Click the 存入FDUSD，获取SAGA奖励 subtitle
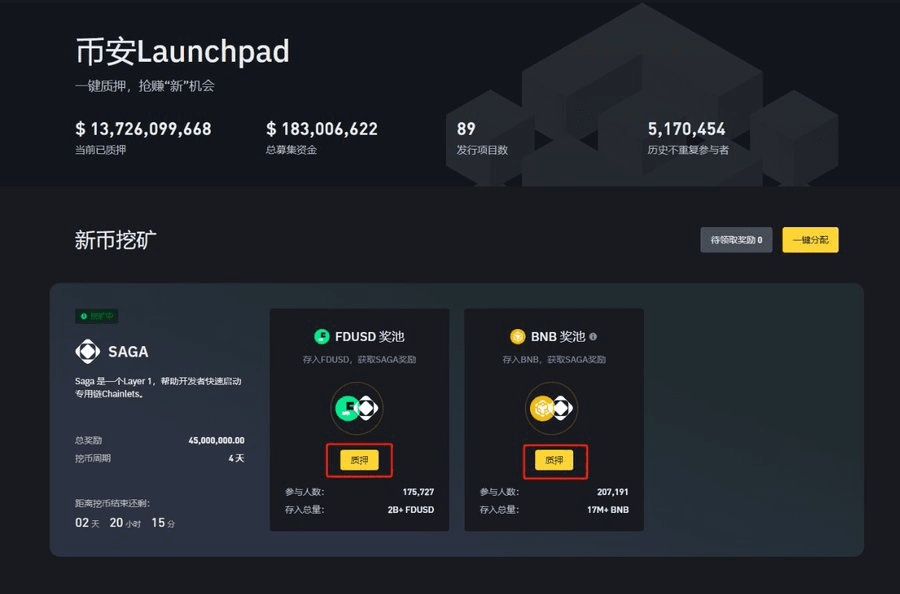 tap(359, 359)
